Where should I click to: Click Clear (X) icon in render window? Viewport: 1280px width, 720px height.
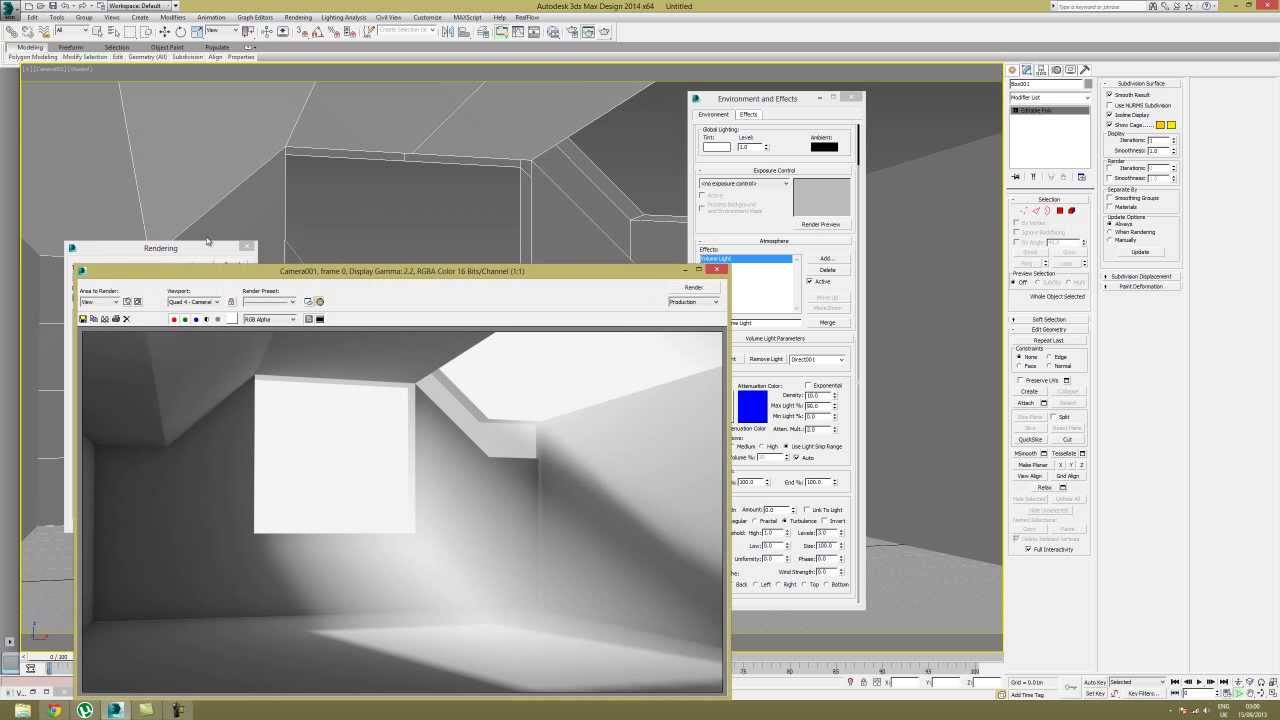coord(127,319)
